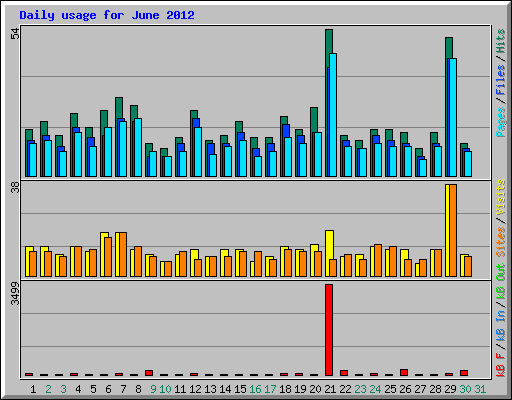Viewport: 512px width, 400px height.
Task: Click day 31 on the x-axis
Action: 480,389
